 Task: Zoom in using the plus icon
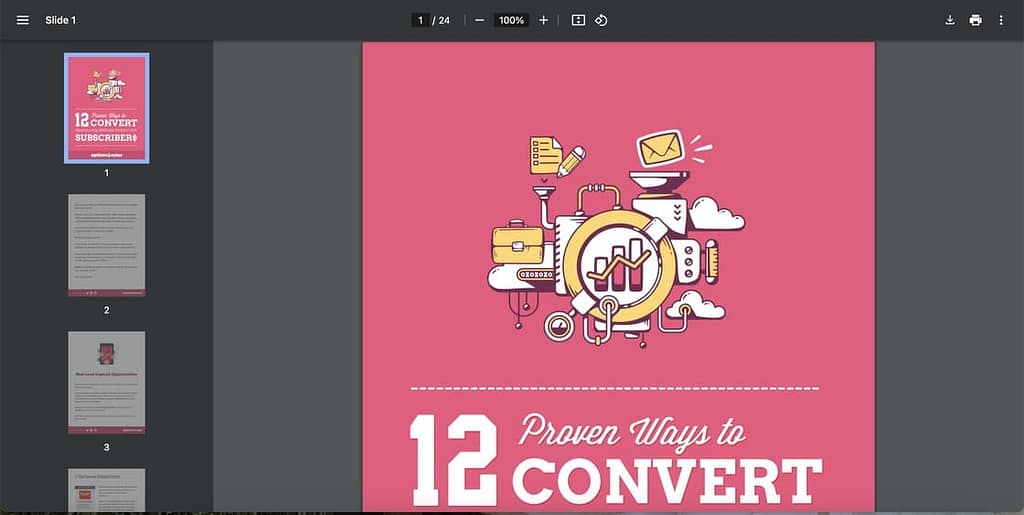(543, 20)
